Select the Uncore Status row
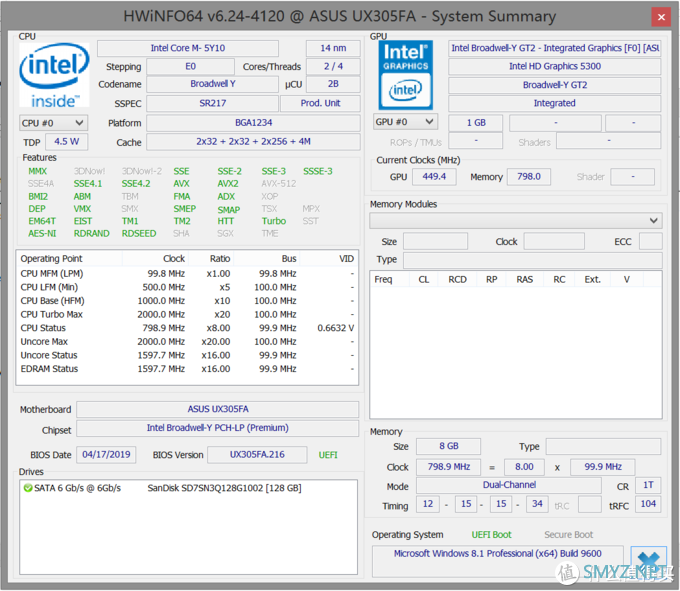 pyautogui.click(x=187, y=356)
